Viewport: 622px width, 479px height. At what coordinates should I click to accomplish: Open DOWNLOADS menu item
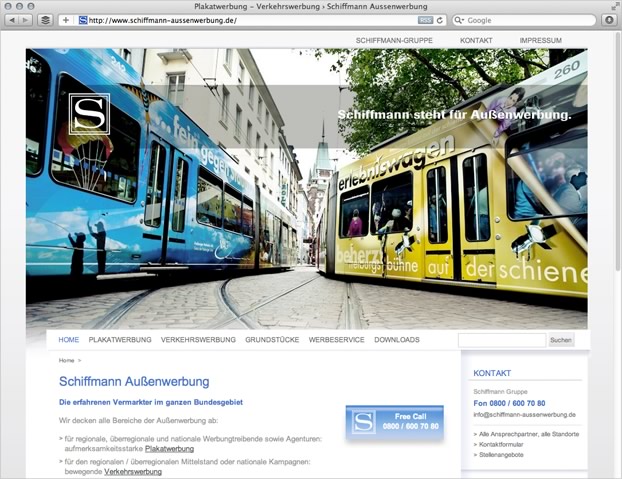(397, 340)
